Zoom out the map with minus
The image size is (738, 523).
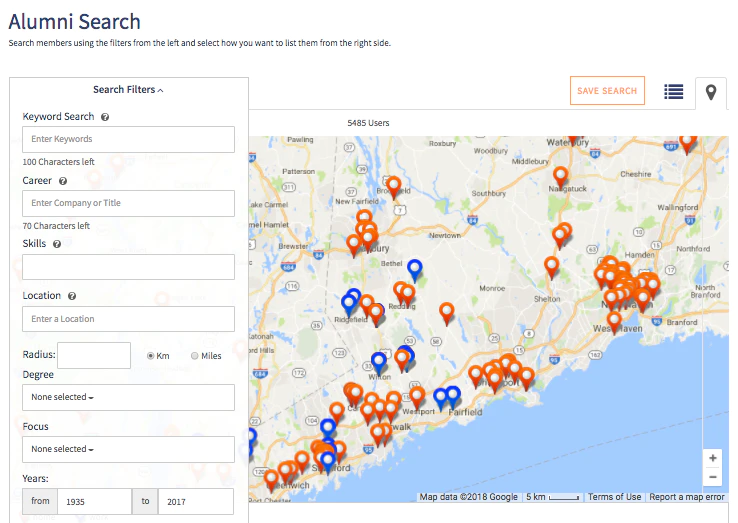713,477
